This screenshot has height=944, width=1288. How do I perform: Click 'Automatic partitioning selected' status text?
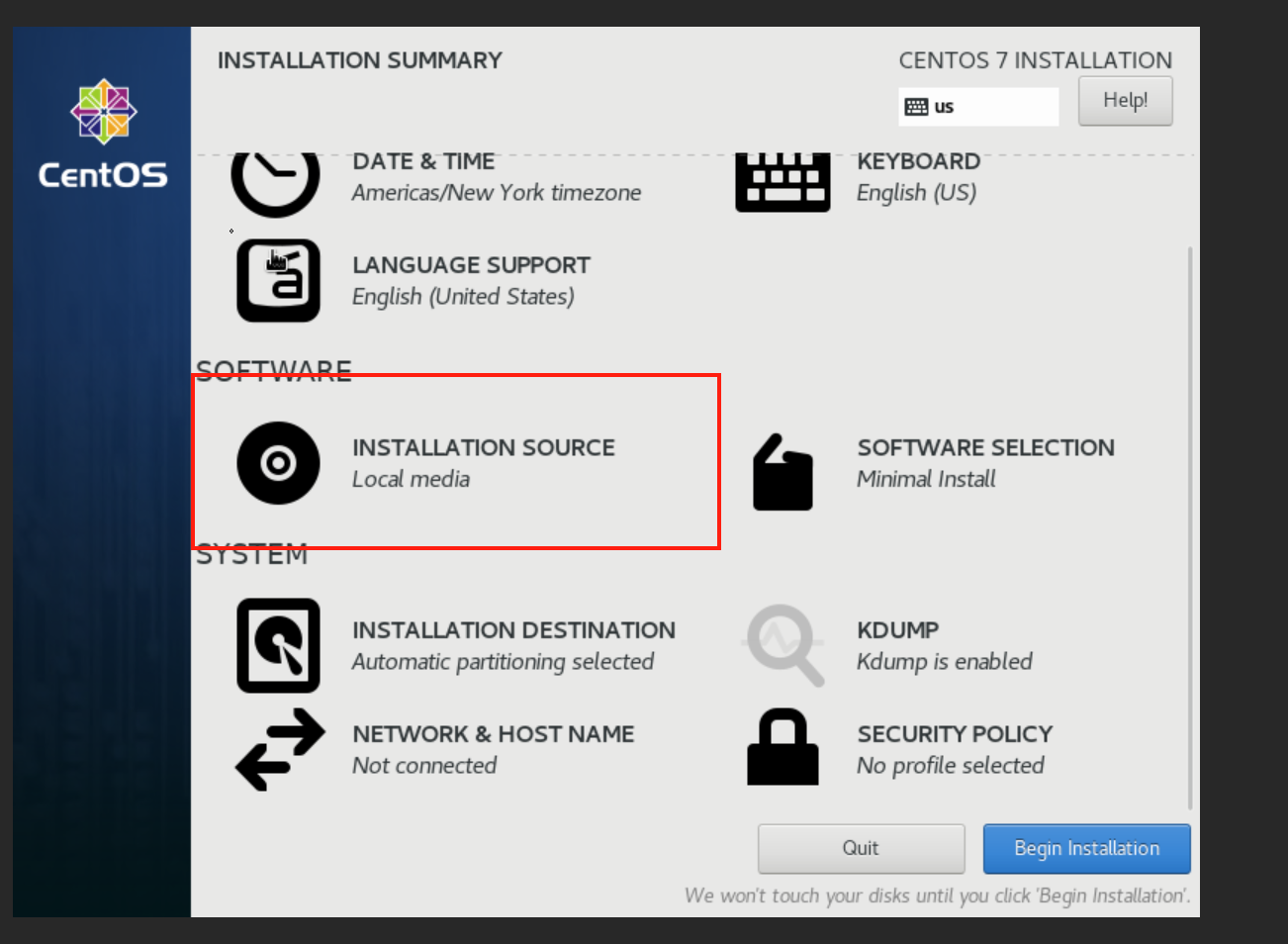[503, 662]
